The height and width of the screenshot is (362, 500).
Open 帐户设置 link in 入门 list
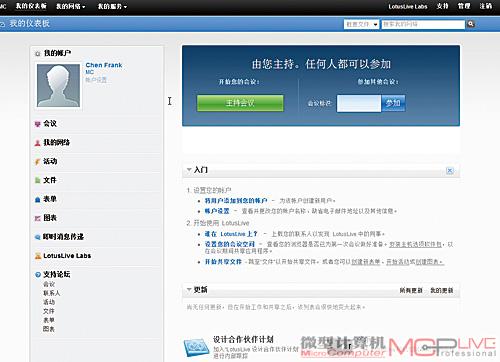point(217,211)
